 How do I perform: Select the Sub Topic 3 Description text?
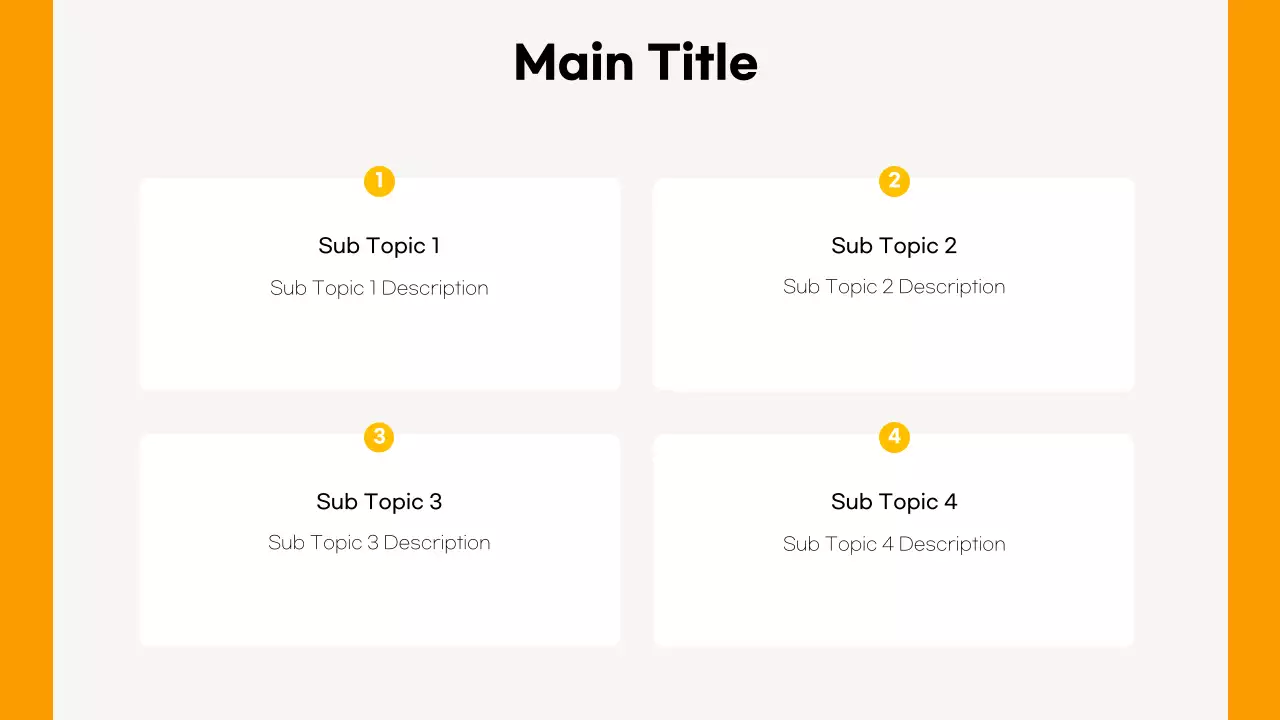point(379,543)
